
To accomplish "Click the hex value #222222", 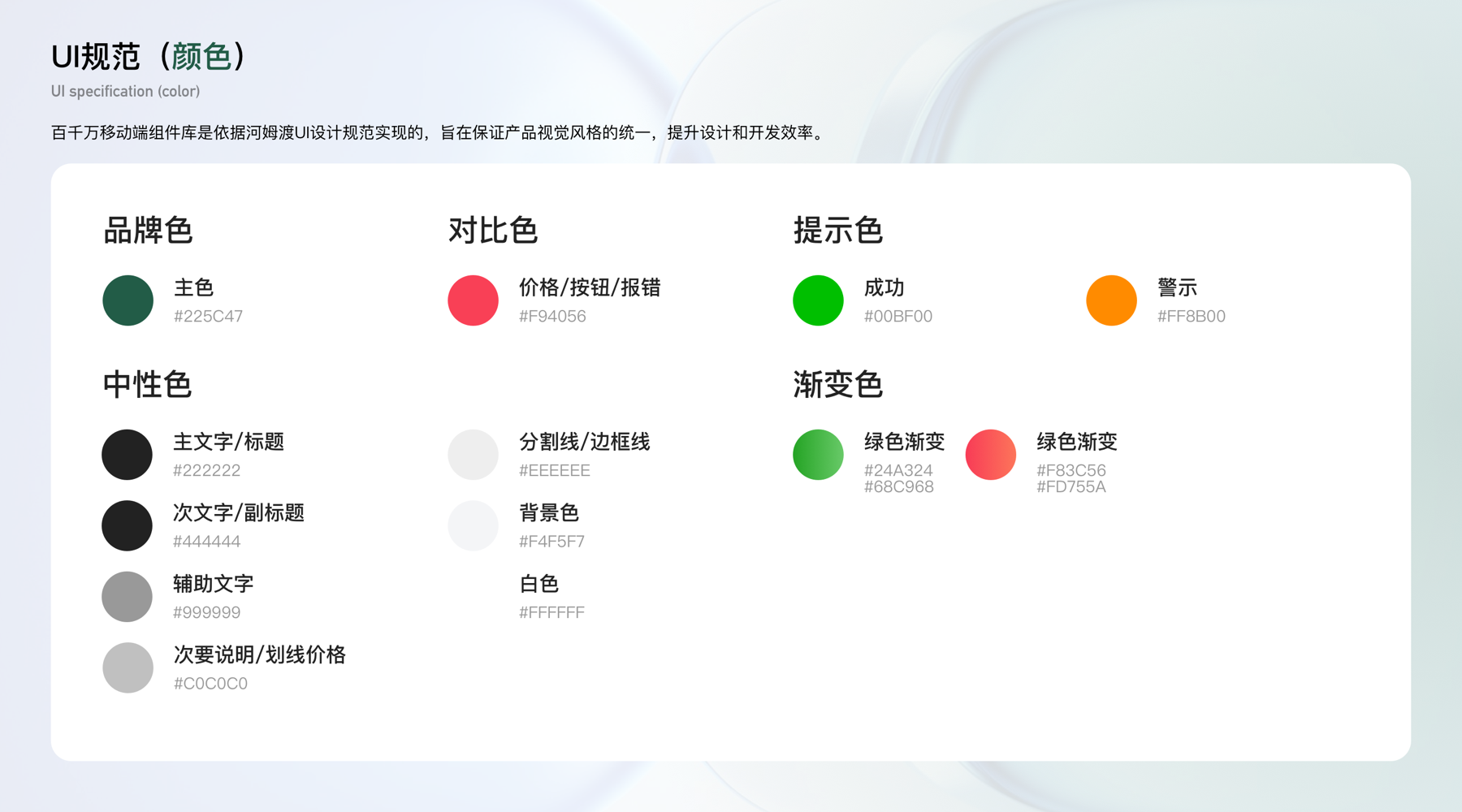I will click(206, 470).
